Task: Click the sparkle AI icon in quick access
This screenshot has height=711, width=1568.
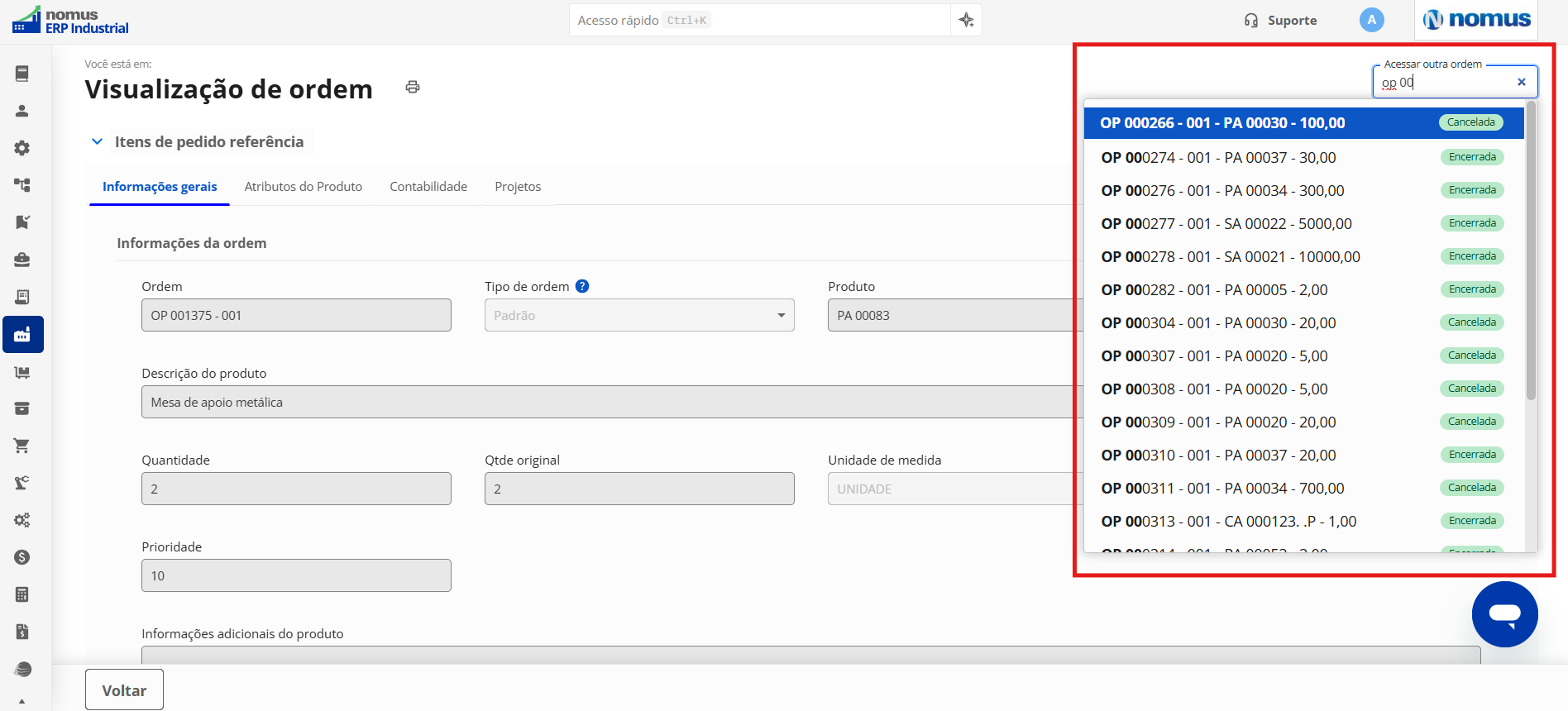Action: (966, 20)
